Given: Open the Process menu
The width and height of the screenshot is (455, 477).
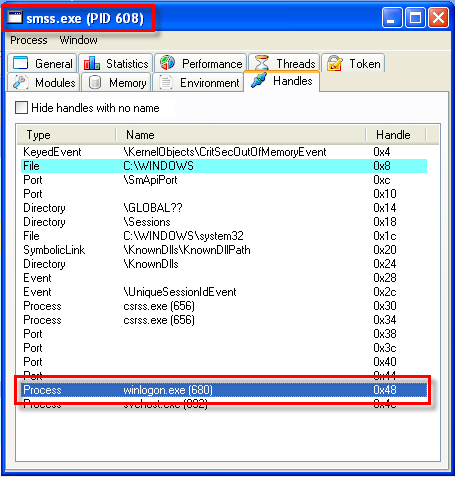Looking at the screenshot, I should point(29,40).
